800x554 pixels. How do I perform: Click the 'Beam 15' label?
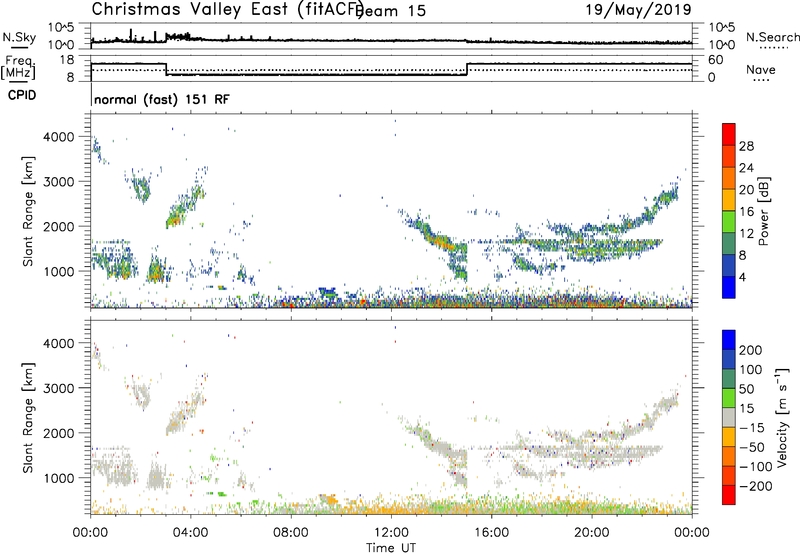[393, 11]
